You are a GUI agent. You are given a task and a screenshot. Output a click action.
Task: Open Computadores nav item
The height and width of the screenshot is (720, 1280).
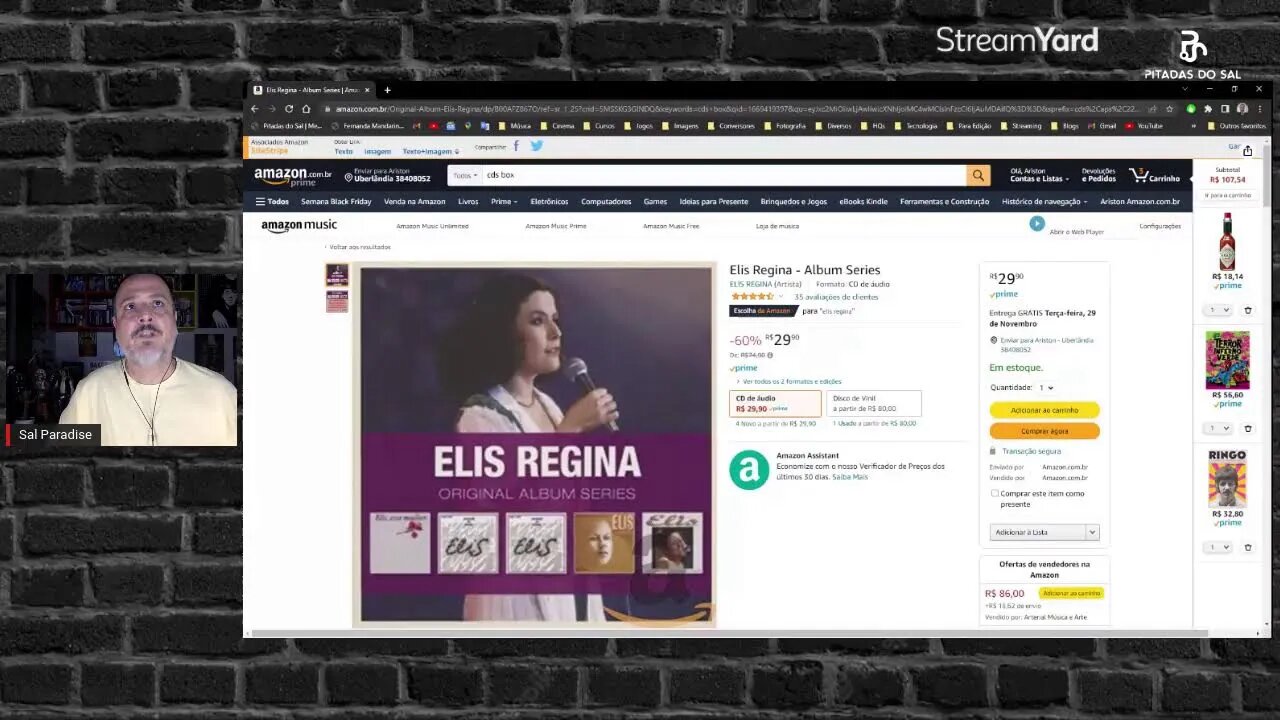click(606, 201)
